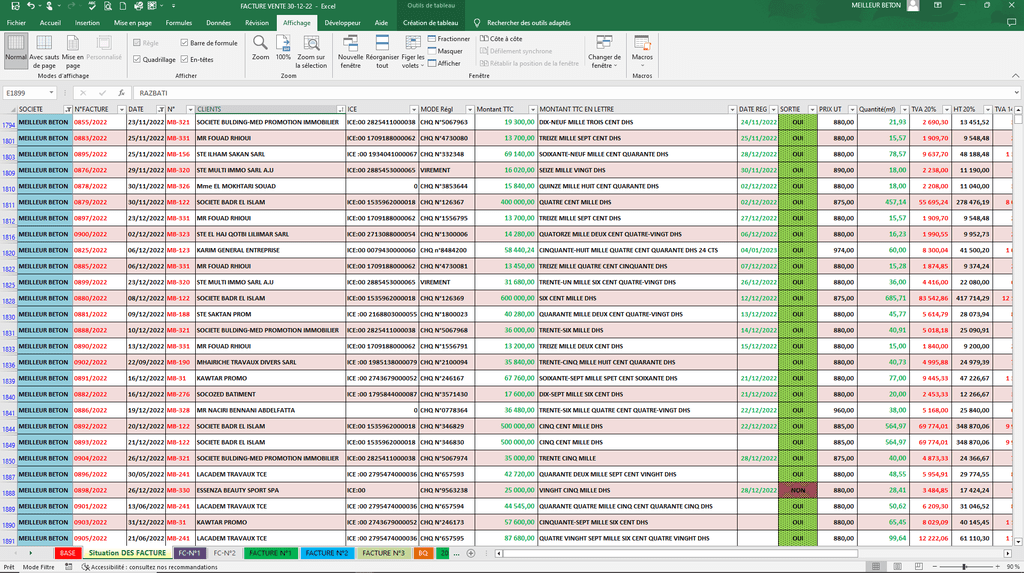Show more sheet tabs with ellipsis

pyautogui.click(x=456, y=553)
